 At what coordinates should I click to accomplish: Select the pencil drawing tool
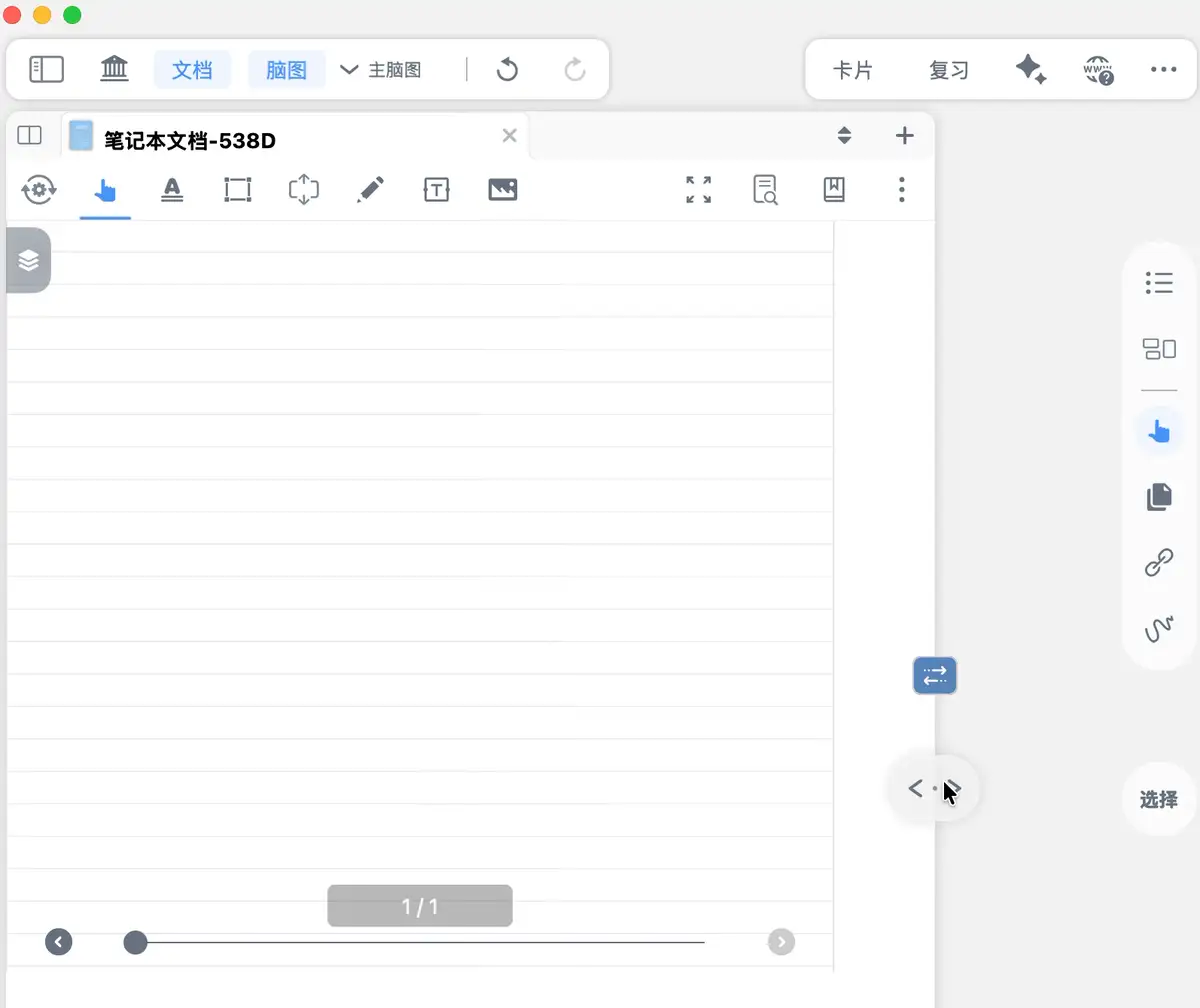[370, 190]
